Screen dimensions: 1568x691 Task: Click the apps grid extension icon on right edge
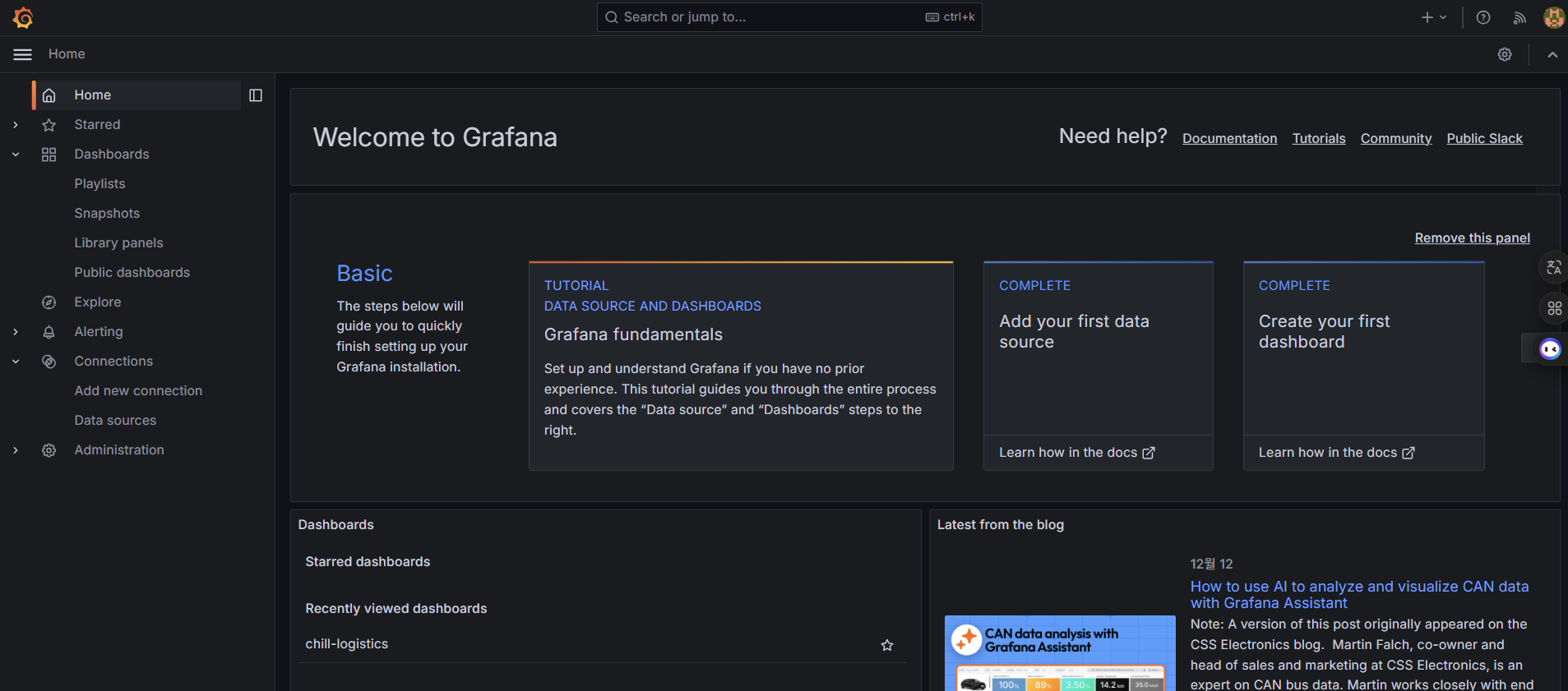(x=1554, y=309)
